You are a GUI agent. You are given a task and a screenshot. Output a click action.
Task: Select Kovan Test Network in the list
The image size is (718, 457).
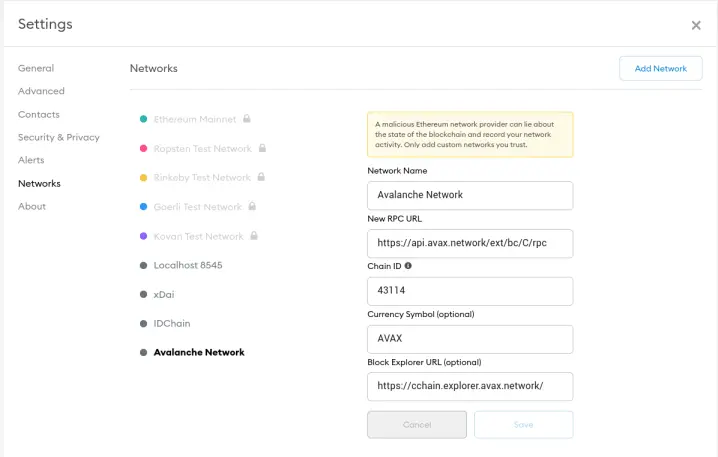coord(198,236)
